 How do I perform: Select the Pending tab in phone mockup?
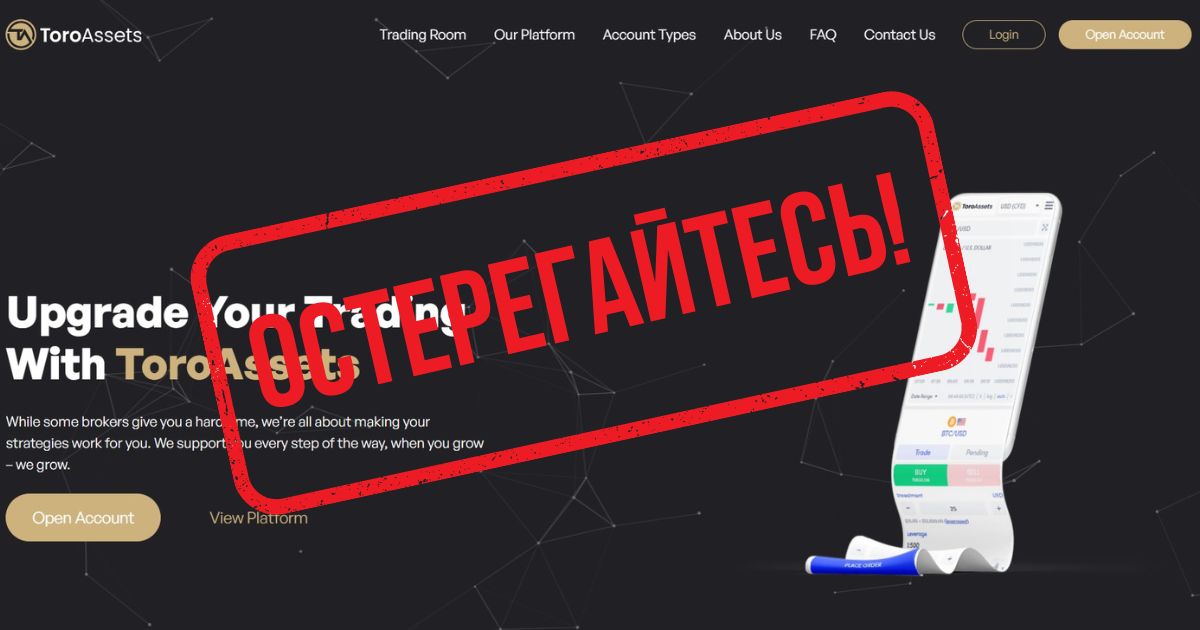coord(977,453)
